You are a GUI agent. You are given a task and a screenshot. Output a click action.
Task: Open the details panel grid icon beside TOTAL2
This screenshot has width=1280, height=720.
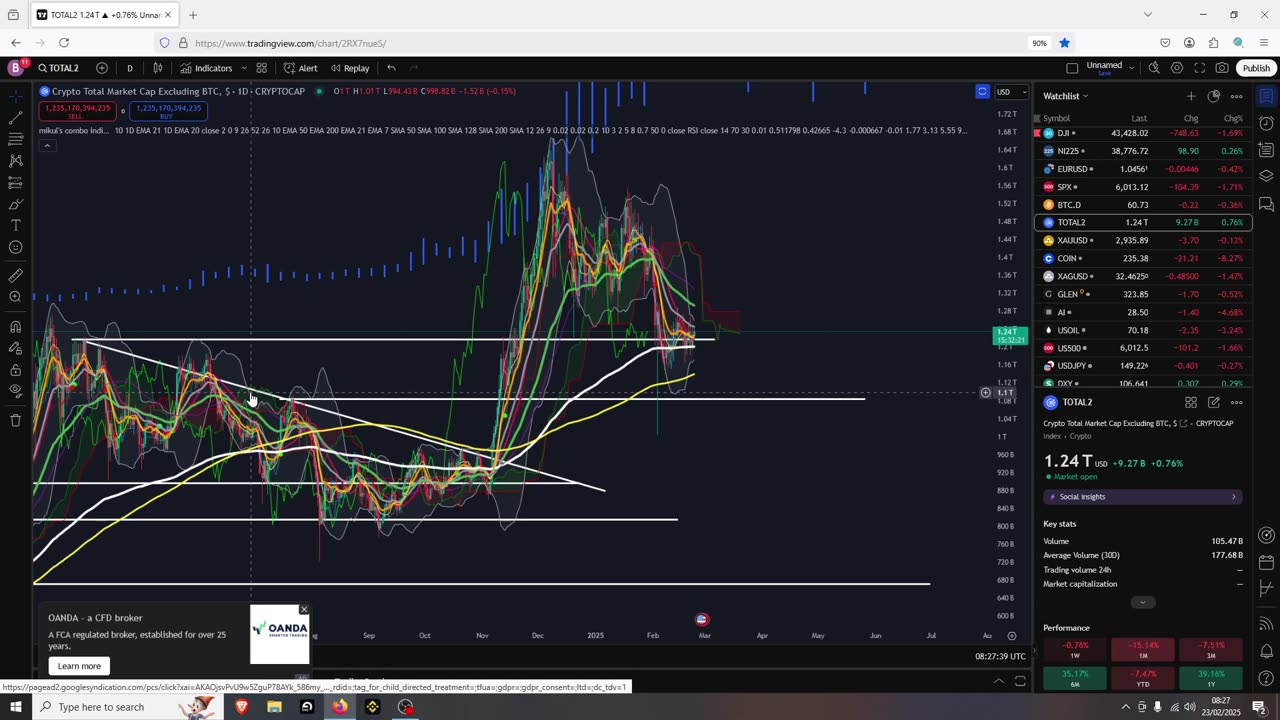pos(1191,402)
